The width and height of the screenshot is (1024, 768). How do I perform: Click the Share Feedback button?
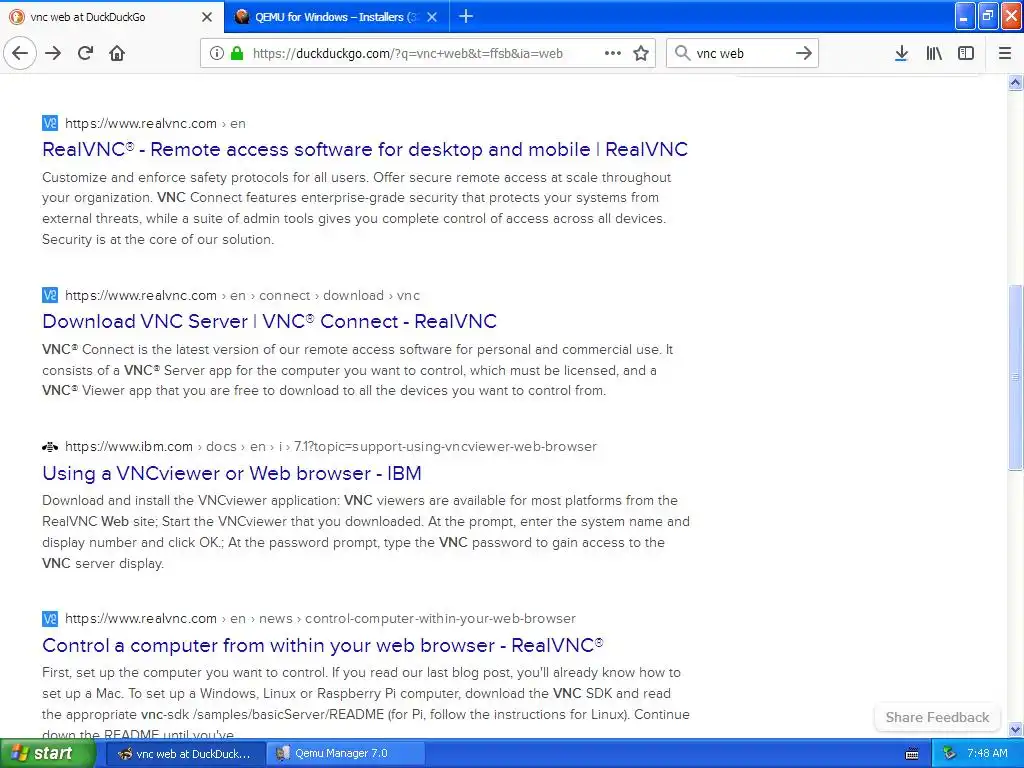tap(937, 717)
